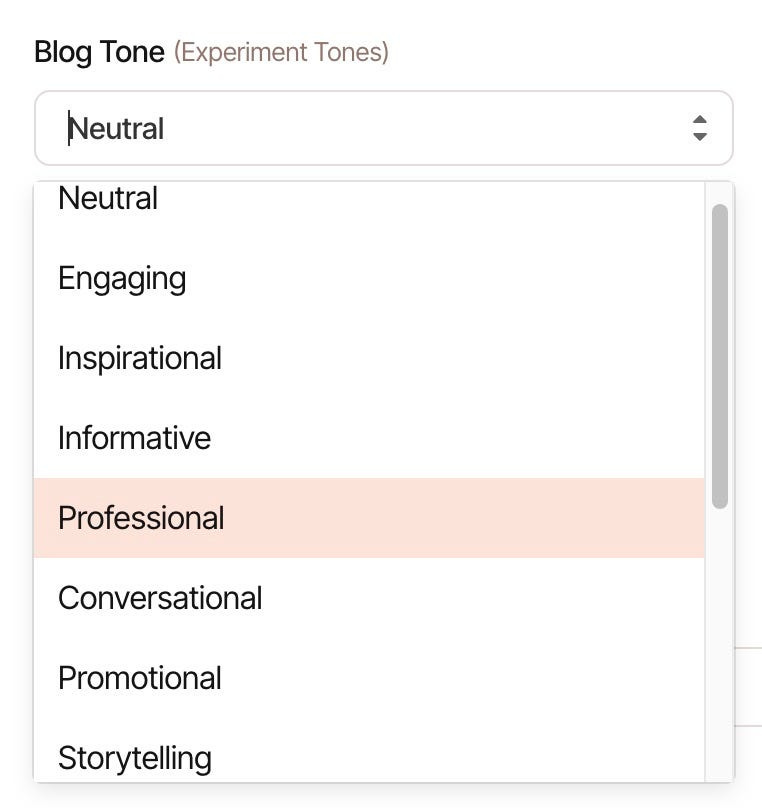Focus the Blog Tone combo box field

(383, 128)
